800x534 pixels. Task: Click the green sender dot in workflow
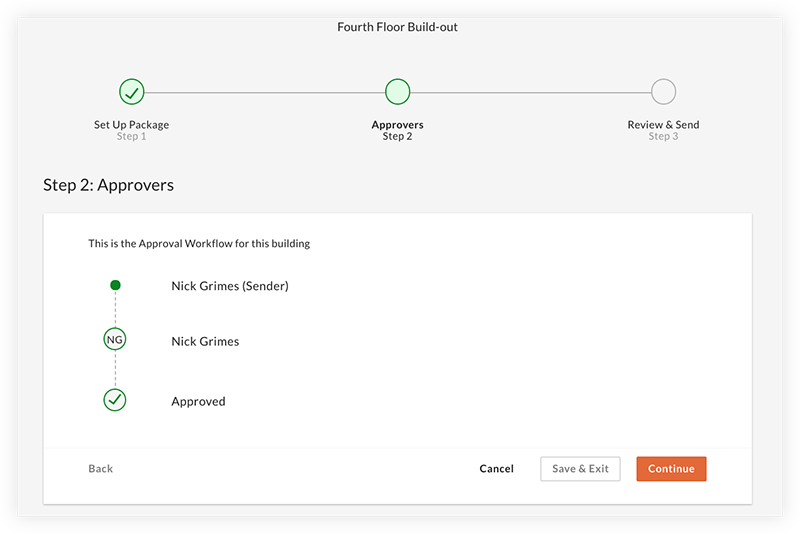coord(115,286)
